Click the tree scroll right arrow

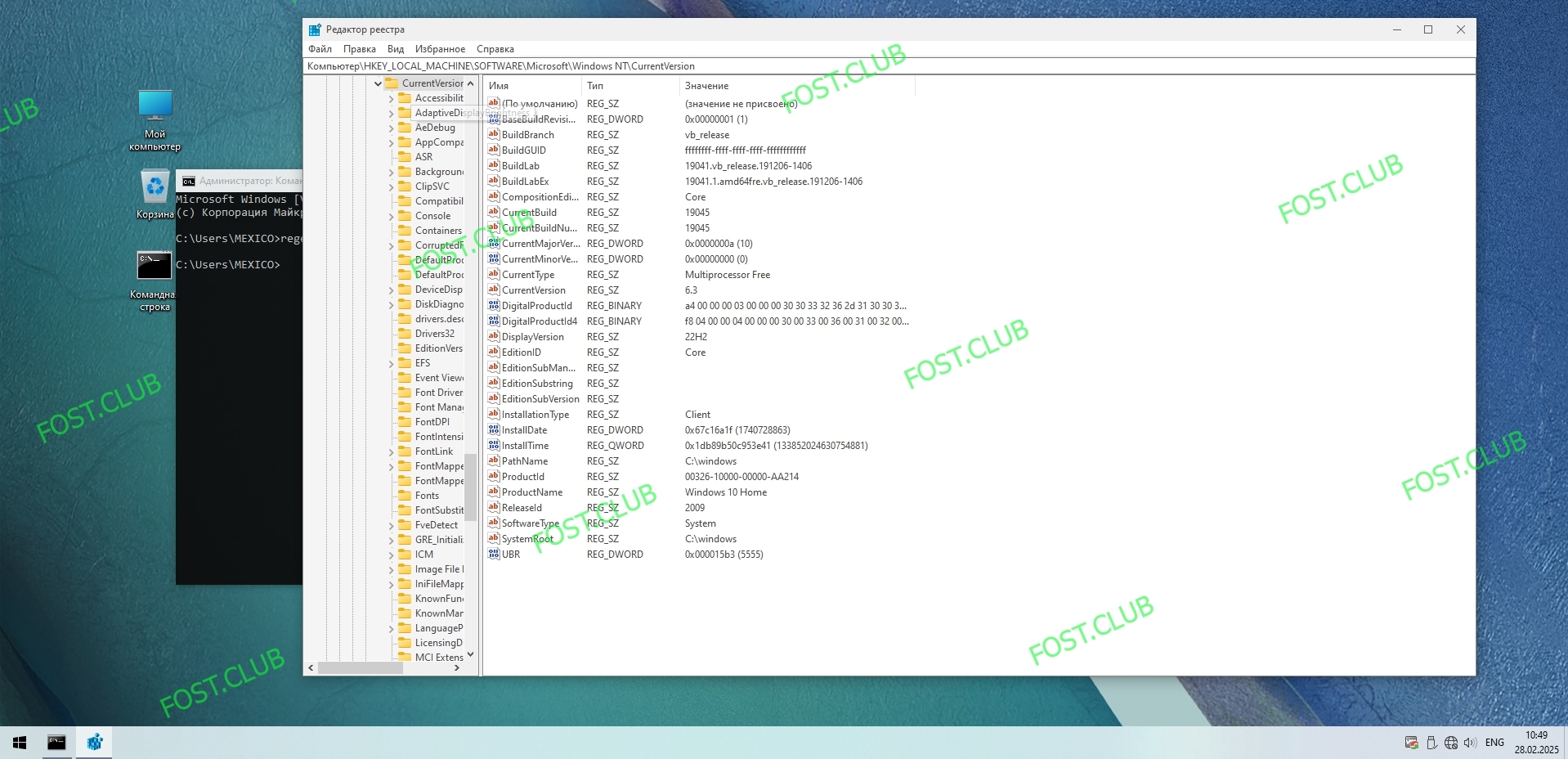[457, 667]
